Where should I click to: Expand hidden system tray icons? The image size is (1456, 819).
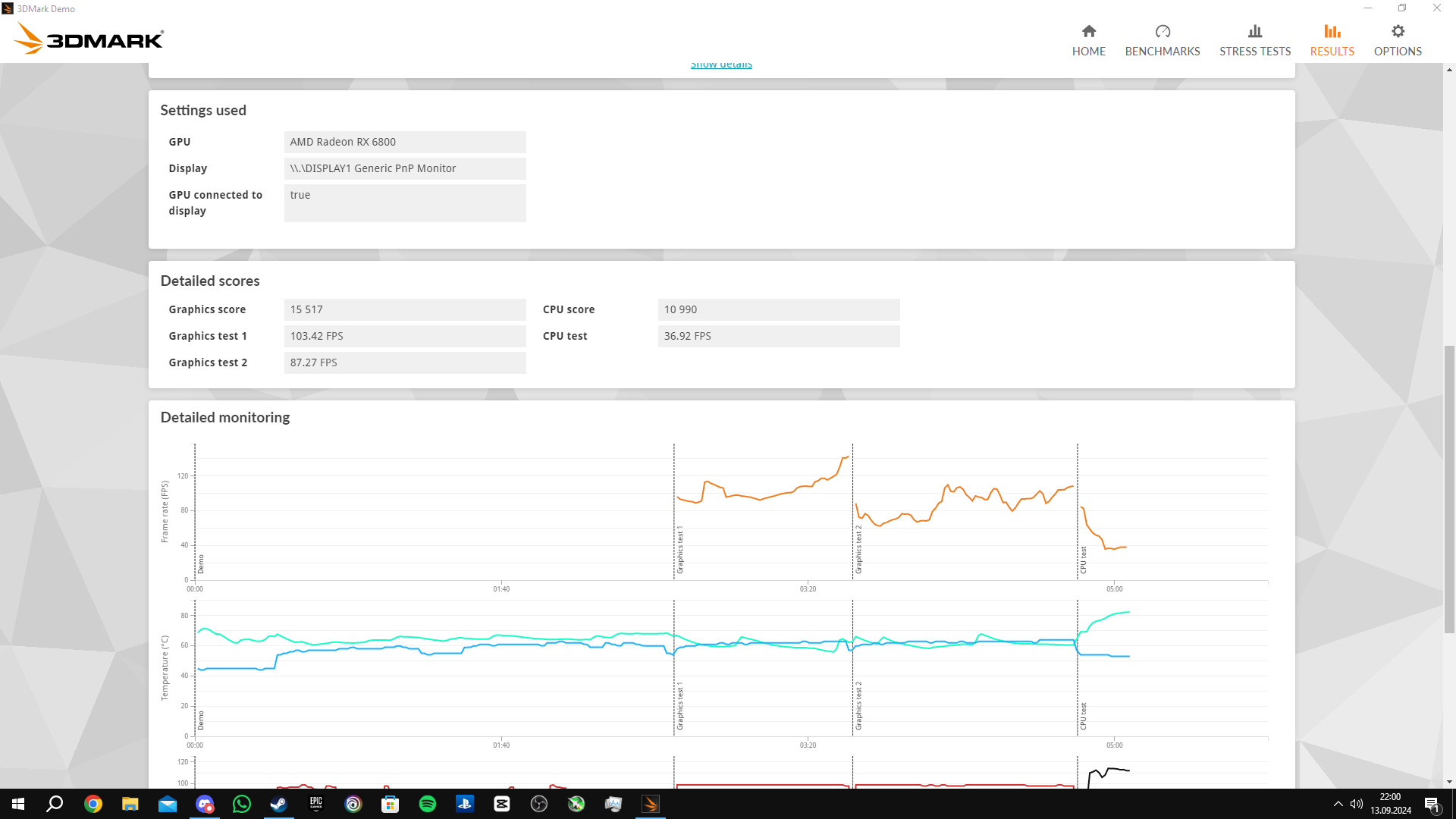coord(1338,804)
